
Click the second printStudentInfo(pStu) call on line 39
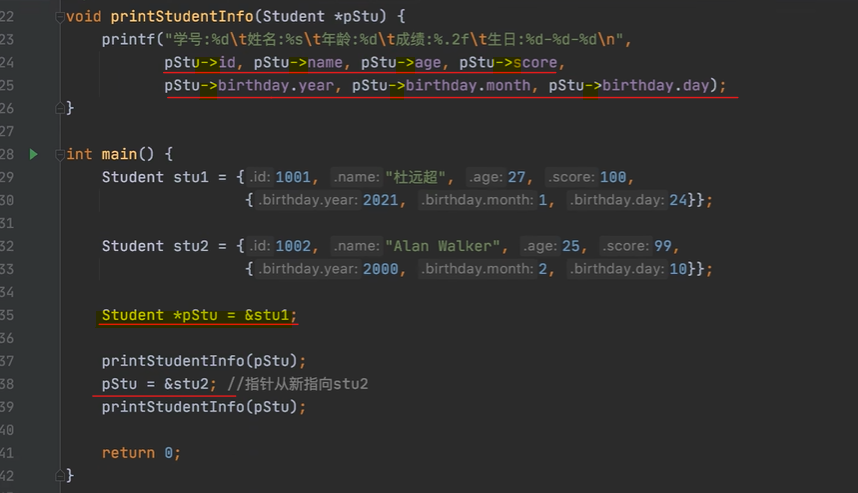tap(204, 407)
